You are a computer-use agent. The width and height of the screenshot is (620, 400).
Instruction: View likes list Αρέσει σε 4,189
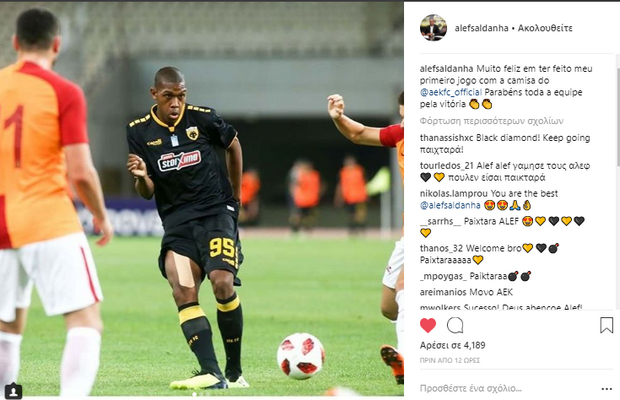coord(452,345)
